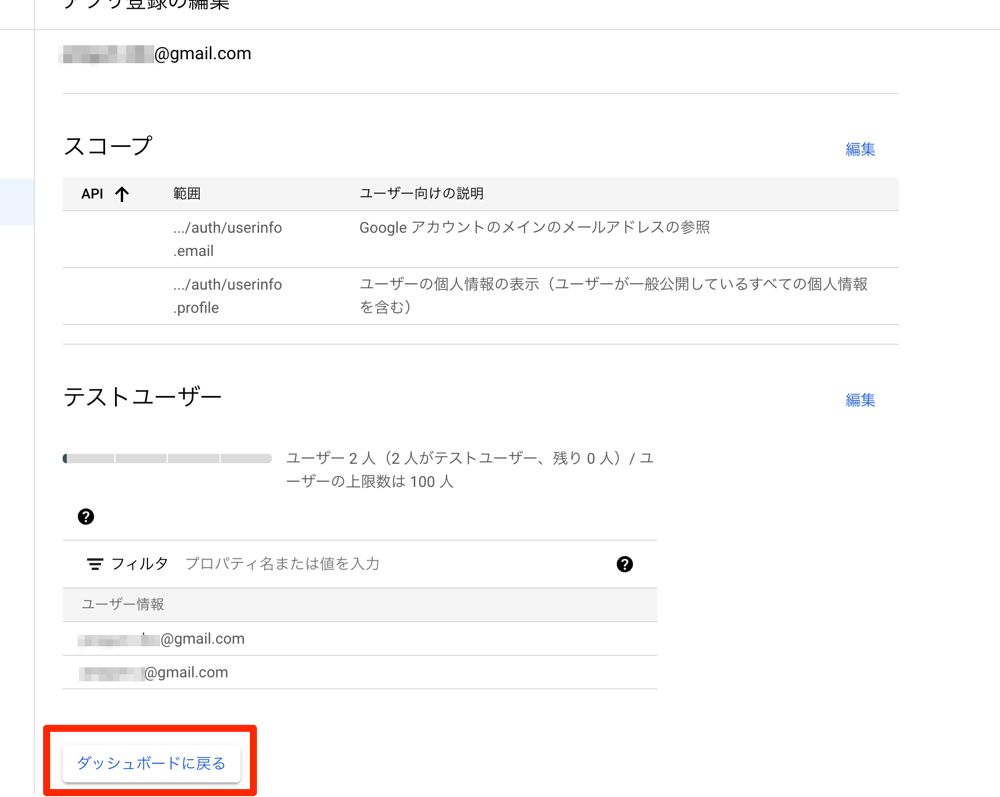
Task: Open the スコープ section's 編集 link
Action: 860,148
